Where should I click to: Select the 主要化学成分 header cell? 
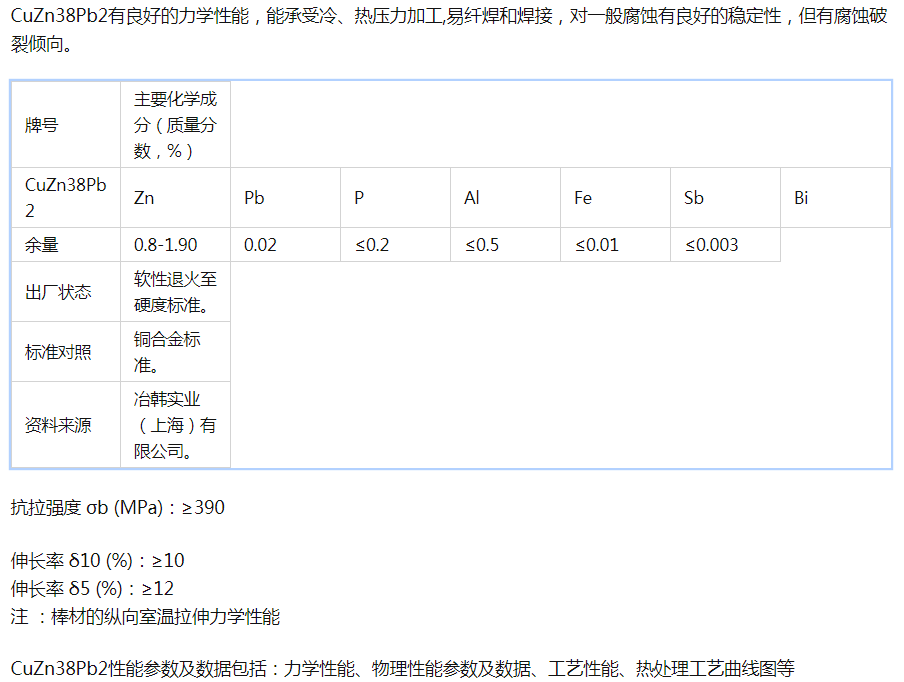(x=175, y=125)
